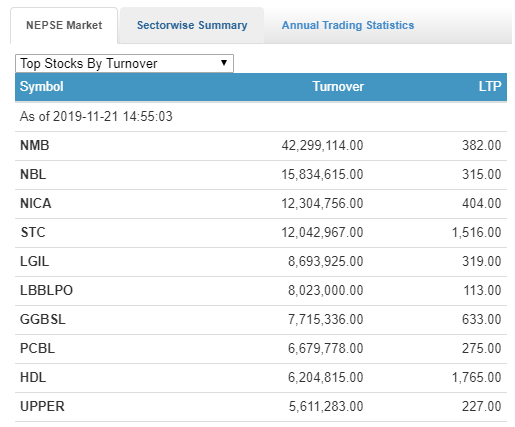Click GGBSL's LTP value 633.00

[x=481, y=320]
